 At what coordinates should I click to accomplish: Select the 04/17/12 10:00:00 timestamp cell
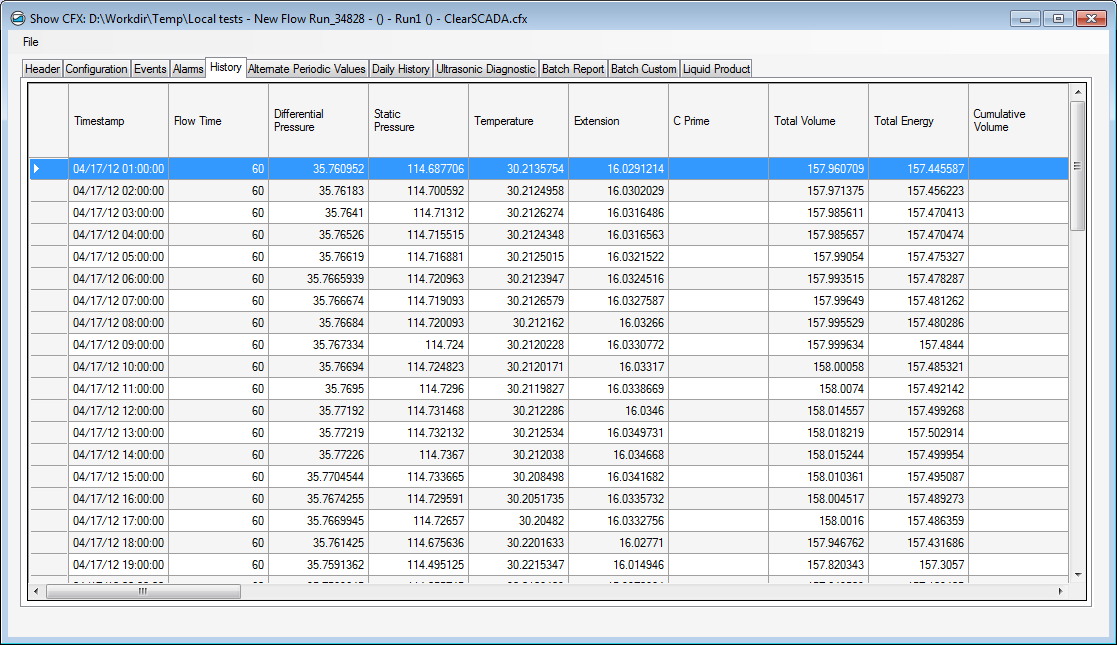pyautogui.click(x=118, y=367)
